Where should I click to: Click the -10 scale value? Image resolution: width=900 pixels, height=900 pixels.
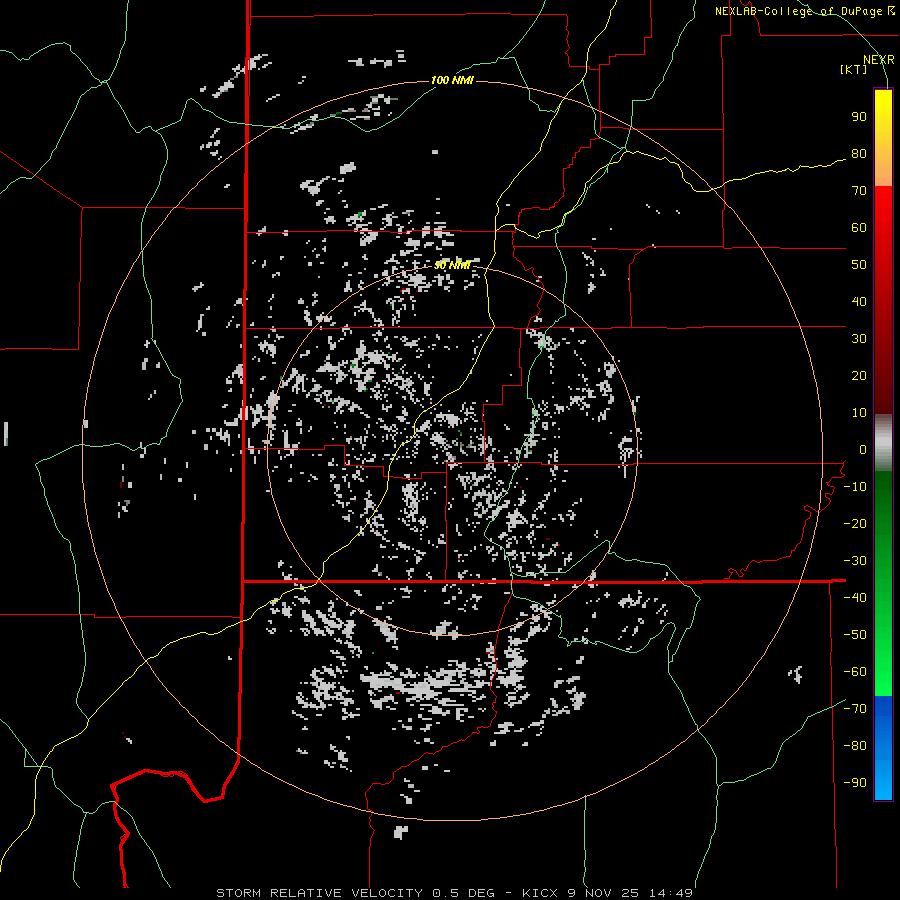pyautogui.click(x=855, y=487)
